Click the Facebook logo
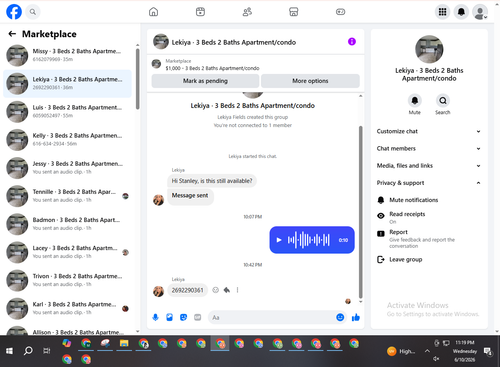Screen dimensions: 500x367 click(x=14, y=12)
